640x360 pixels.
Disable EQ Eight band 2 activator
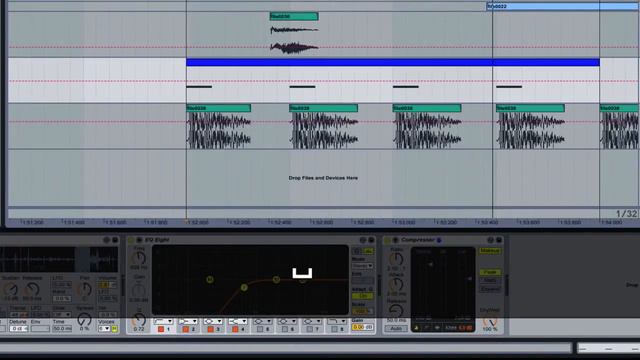(186, 329)
